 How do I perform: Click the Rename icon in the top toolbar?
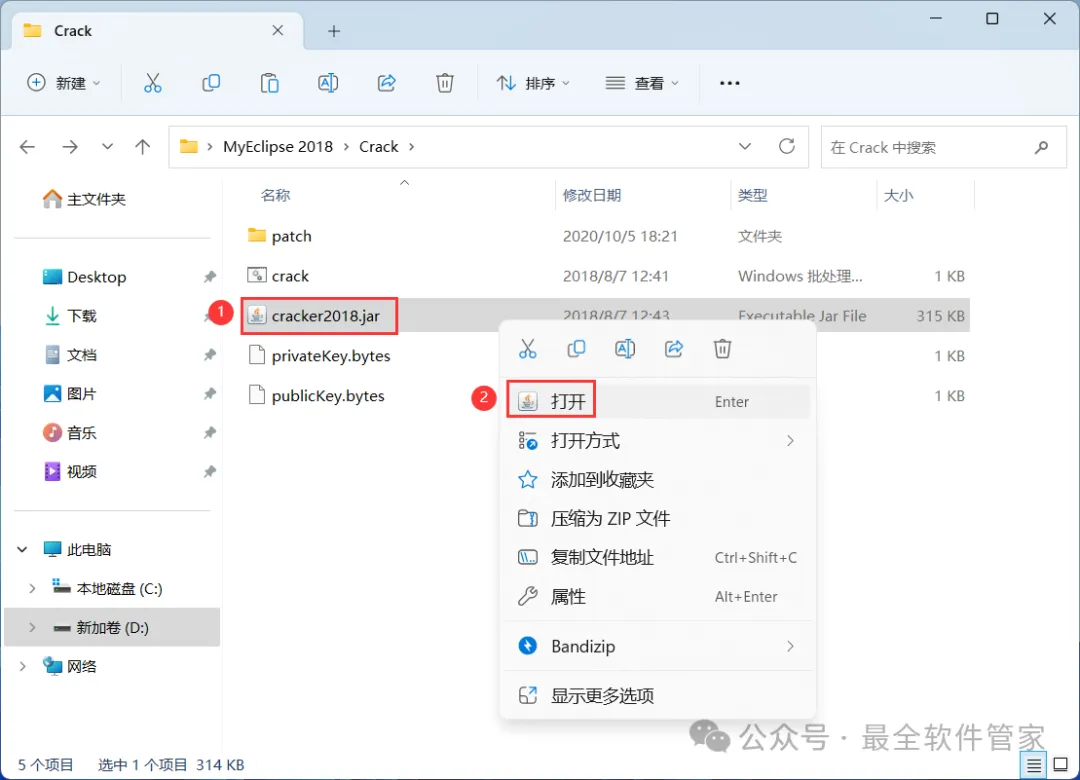click(328, 83)
